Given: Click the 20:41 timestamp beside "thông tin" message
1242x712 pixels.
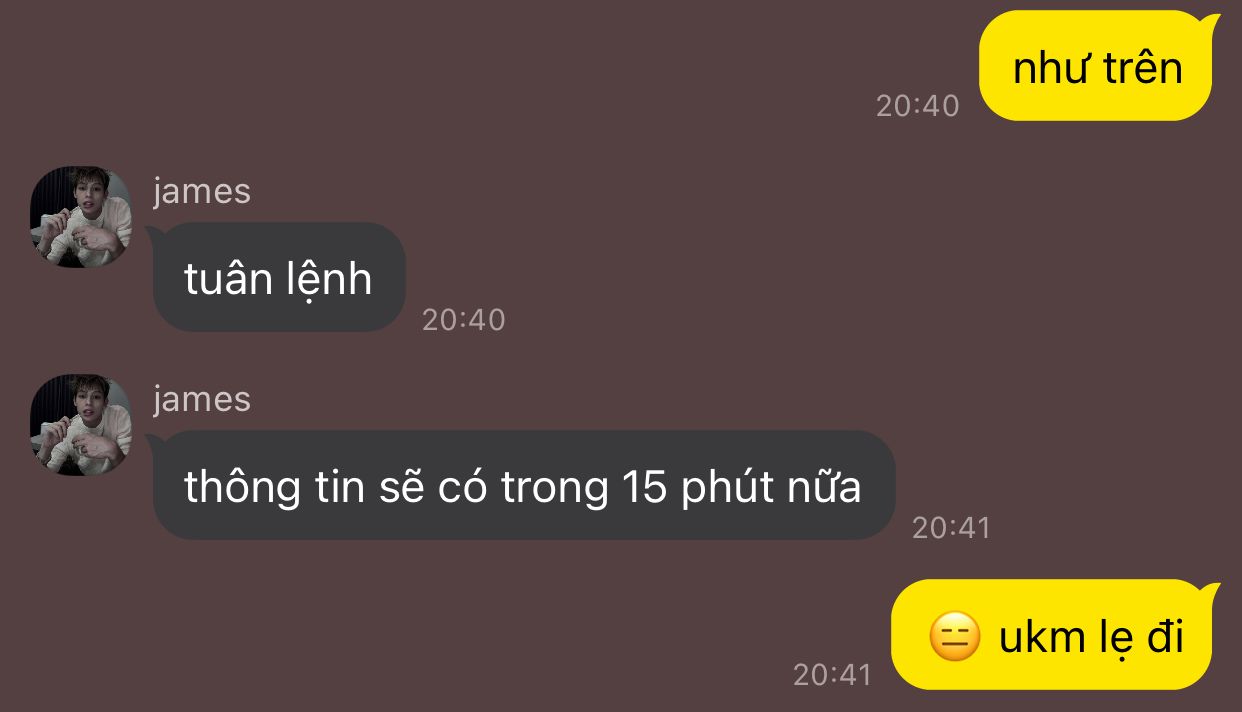Looking at the screenshot, I should point(951,527).
